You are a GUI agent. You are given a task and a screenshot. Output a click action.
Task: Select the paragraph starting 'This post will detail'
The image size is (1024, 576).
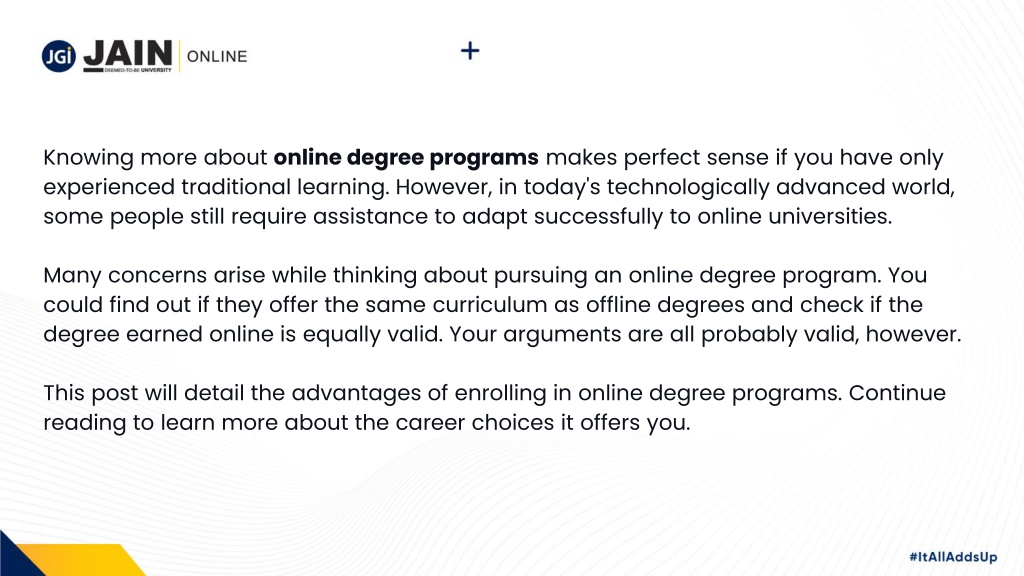(x=494, y=408)
